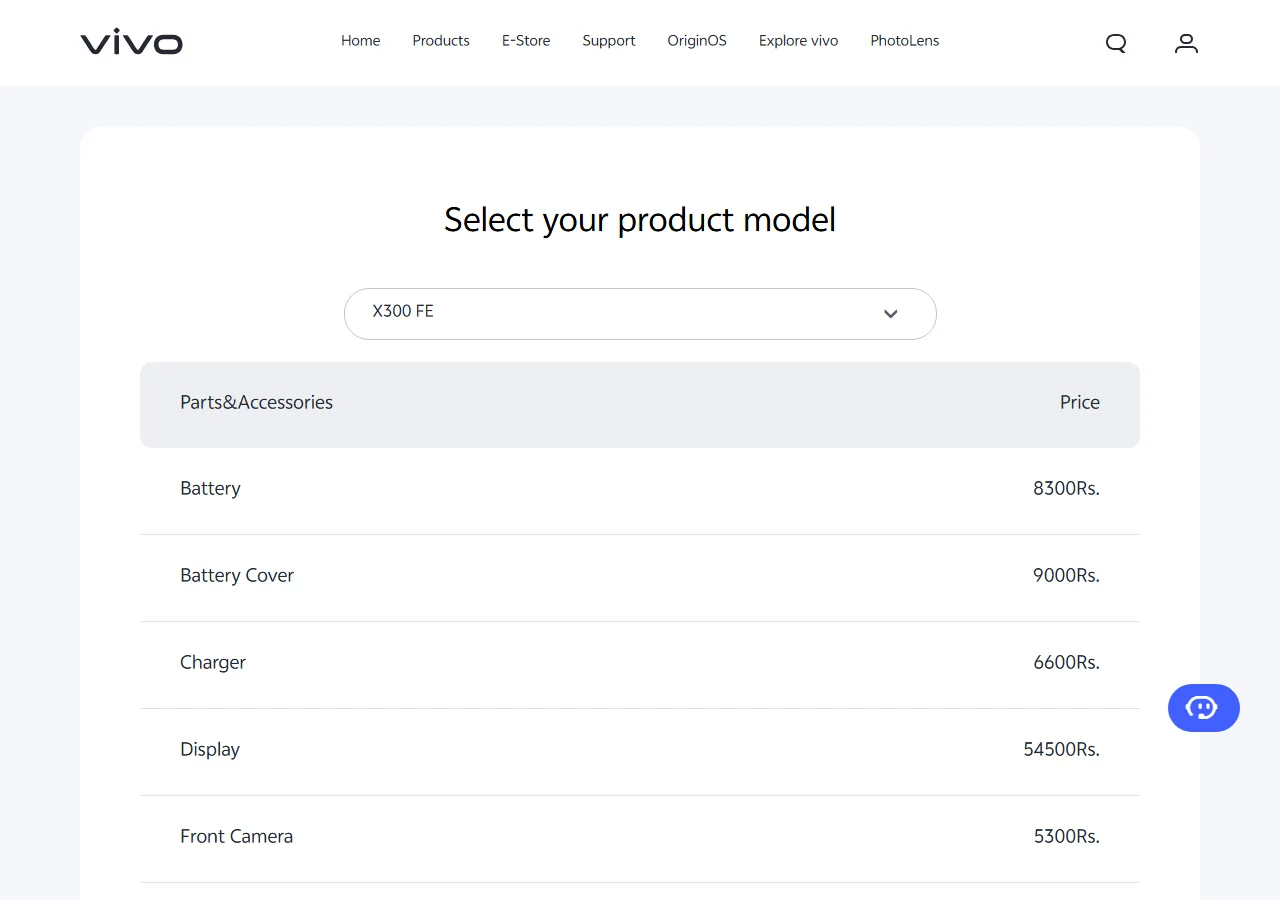Select the Charger row label
Screen dimensions: 1280x900
click(x=213, y=662)
